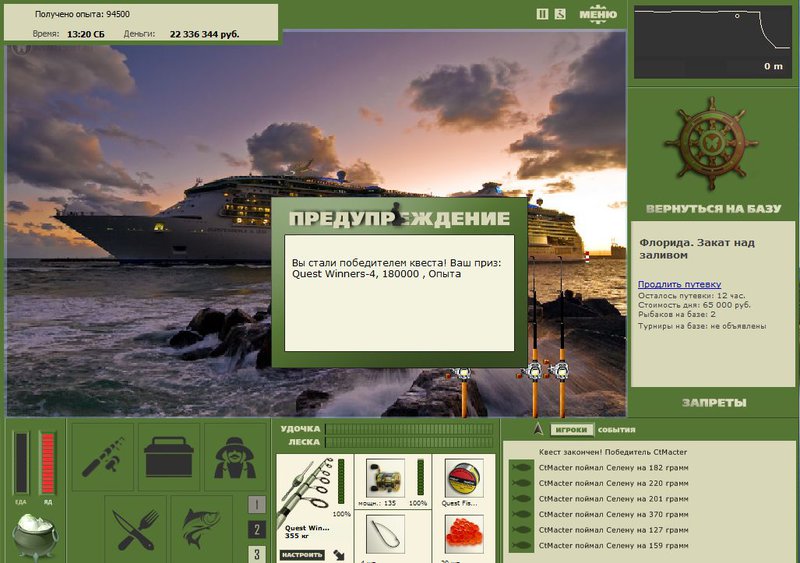Click the 'Получено опыта: 94500' text
The height and width of the screenshot is (563, 800).
click(x=82, y=14)
